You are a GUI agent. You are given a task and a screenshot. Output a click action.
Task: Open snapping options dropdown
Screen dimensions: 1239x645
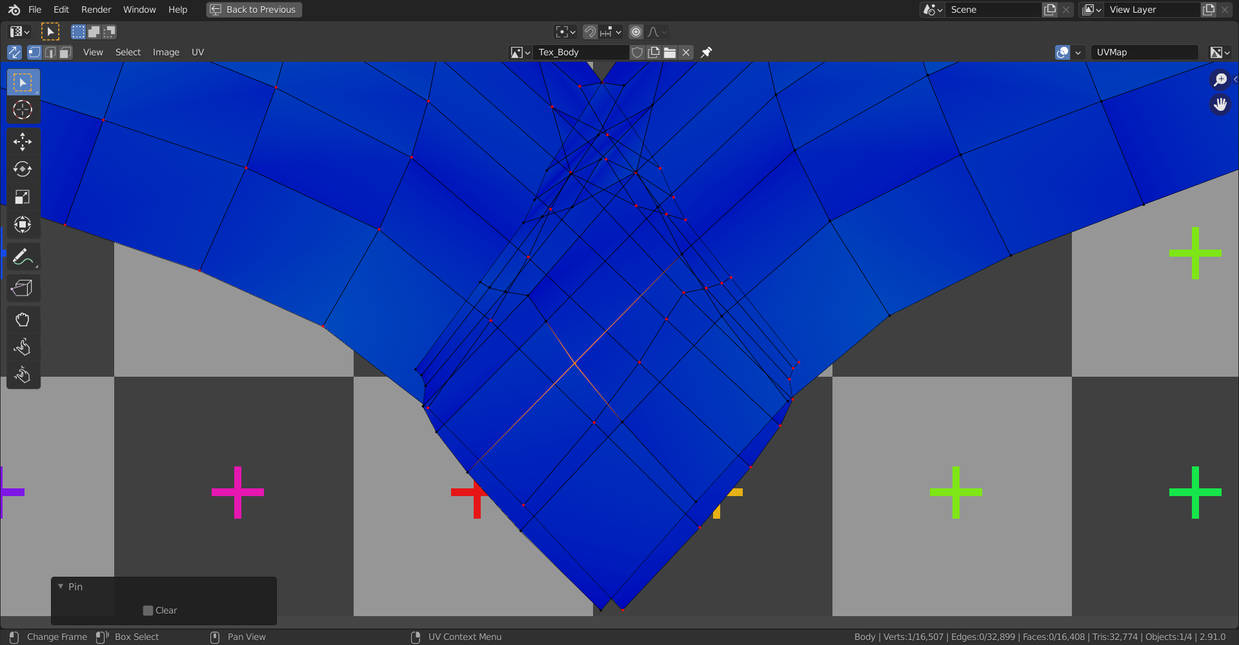point(611,32)
